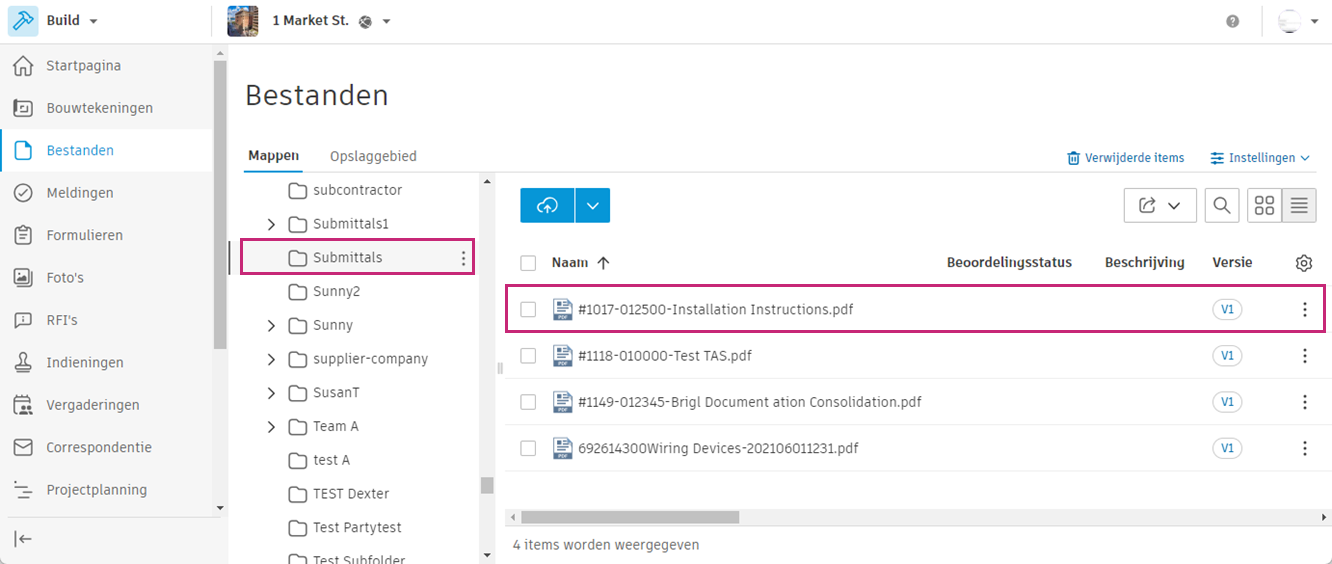This screenshot has height=564, width=1332.
Task: Switch to list view layout
Action: (1299, 205)
